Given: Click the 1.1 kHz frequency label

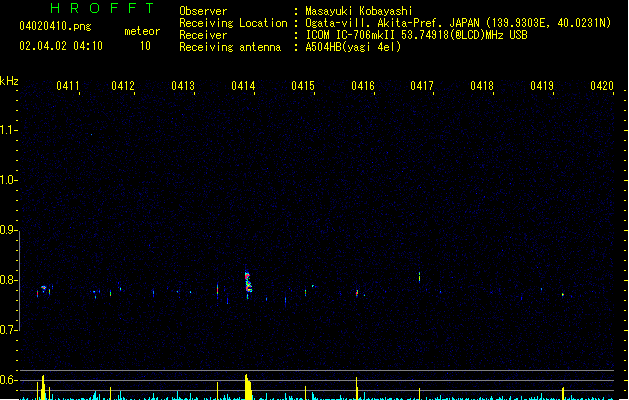Looking at the screenshot, I should point(7,130).
